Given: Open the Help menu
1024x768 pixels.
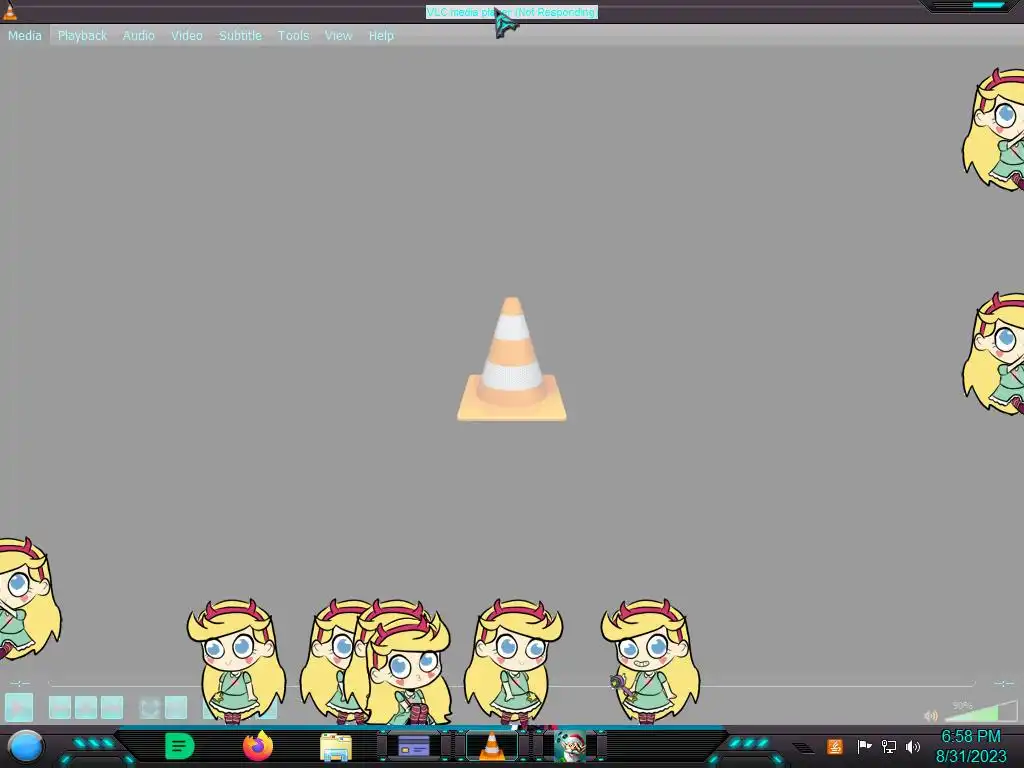Looking at the screenshot, I should click(x=381, y=35).
